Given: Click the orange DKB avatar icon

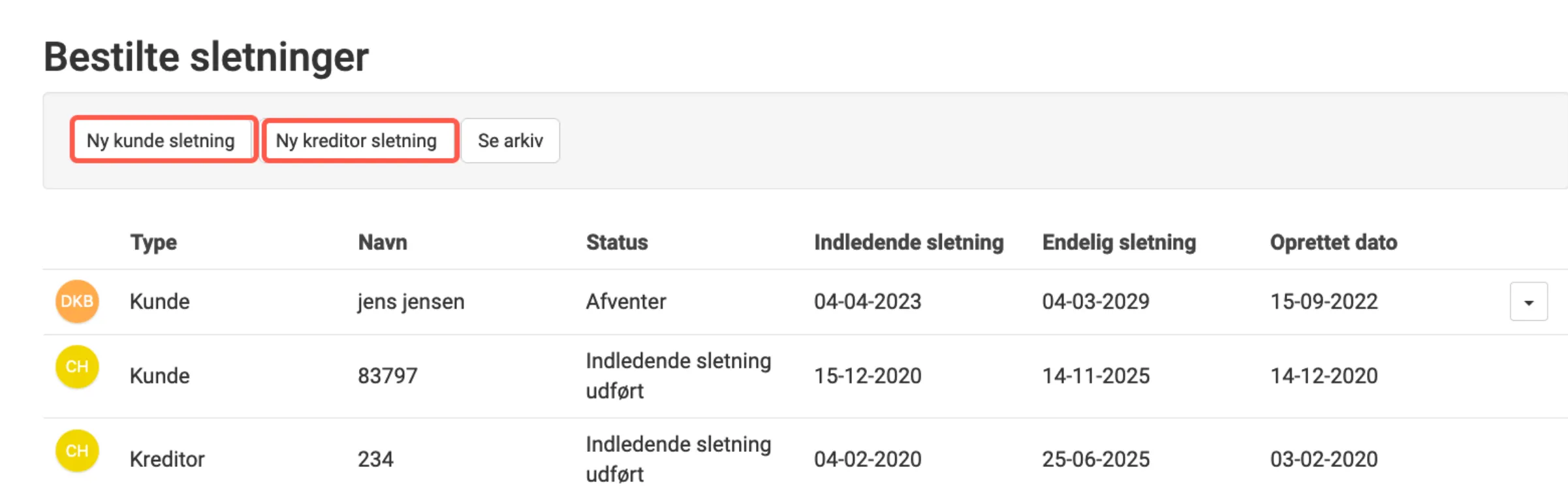Looking at the screenshot, I should click(77, 301).
